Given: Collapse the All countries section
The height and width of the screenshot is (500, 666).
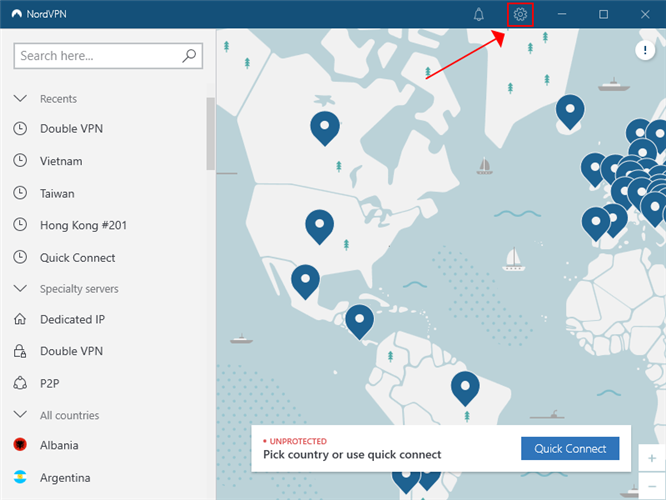Looking at the screenshot, I should click(x=20, y=415).
